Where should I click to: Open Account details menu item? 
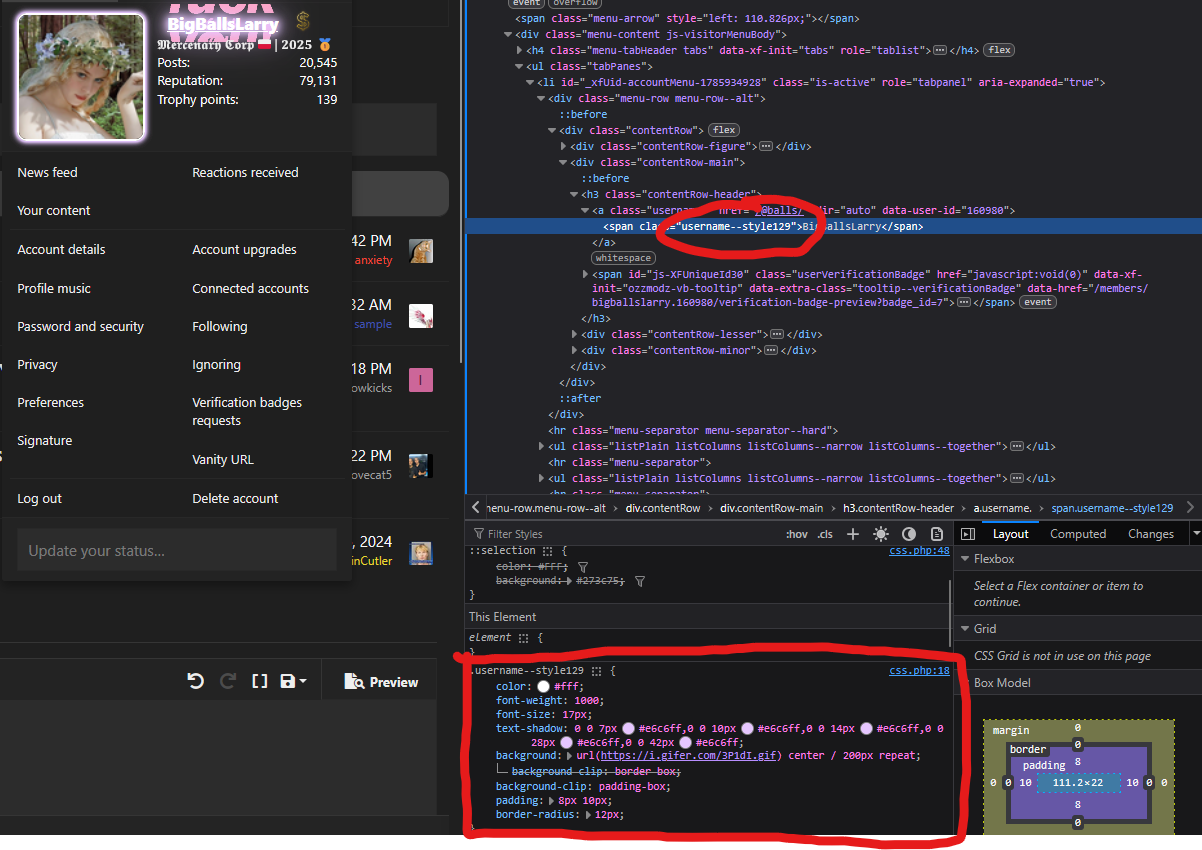point(61,250)
